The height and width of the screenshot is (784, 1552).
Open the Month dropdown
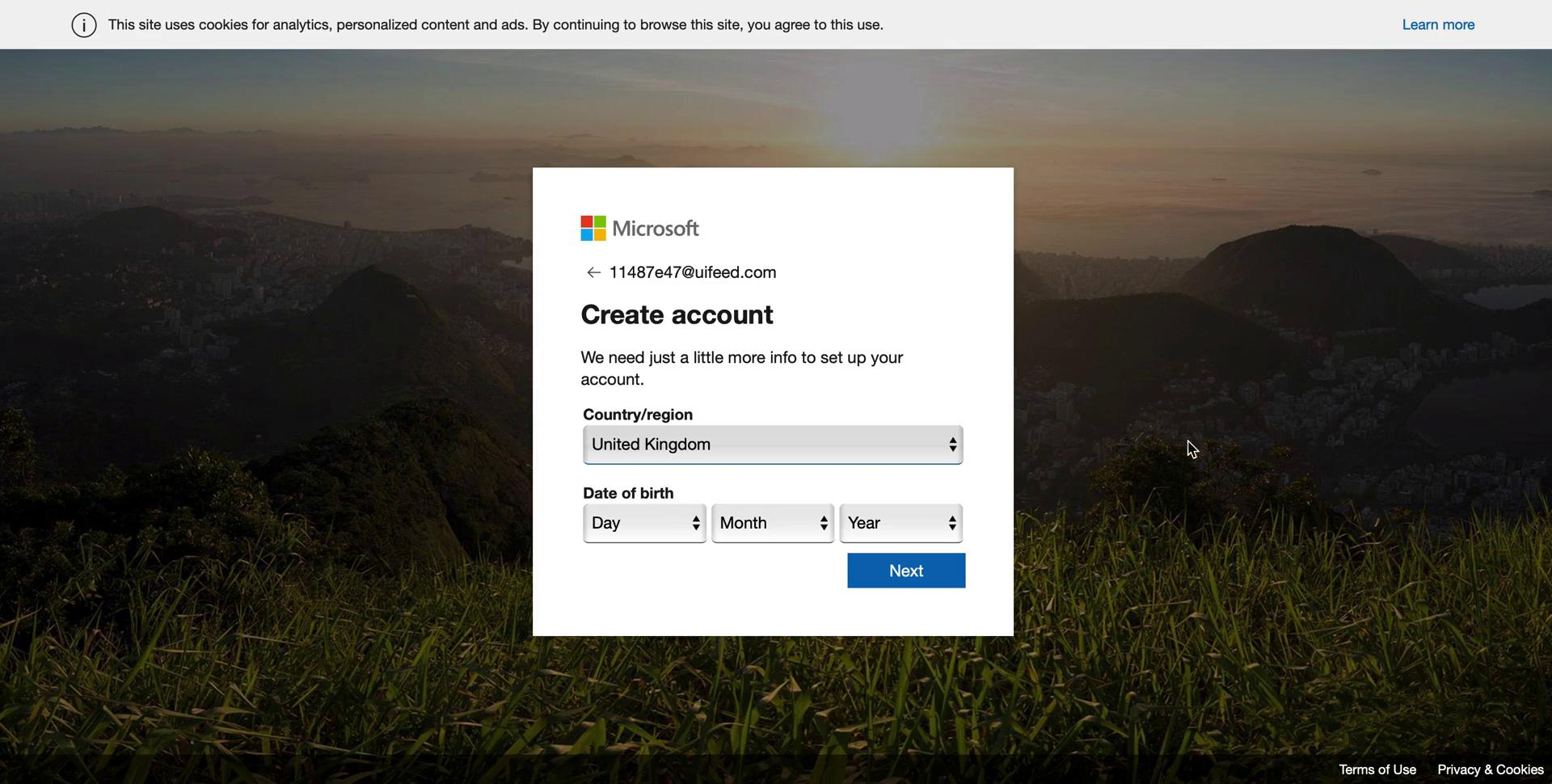click(773, 523)
